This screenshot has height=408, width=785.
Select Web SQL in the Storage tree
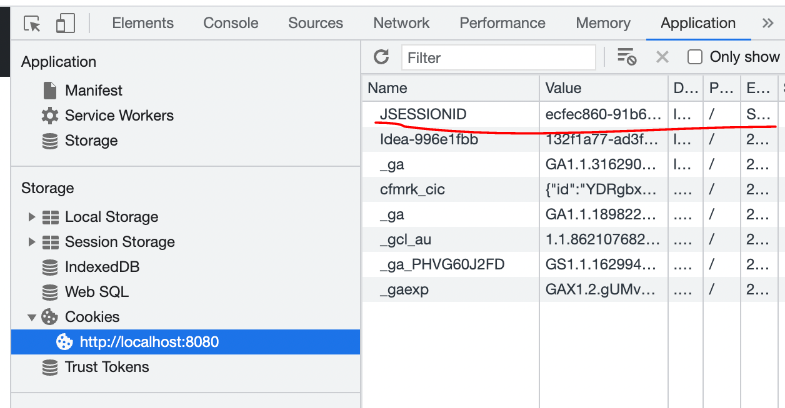pos(97,292)
